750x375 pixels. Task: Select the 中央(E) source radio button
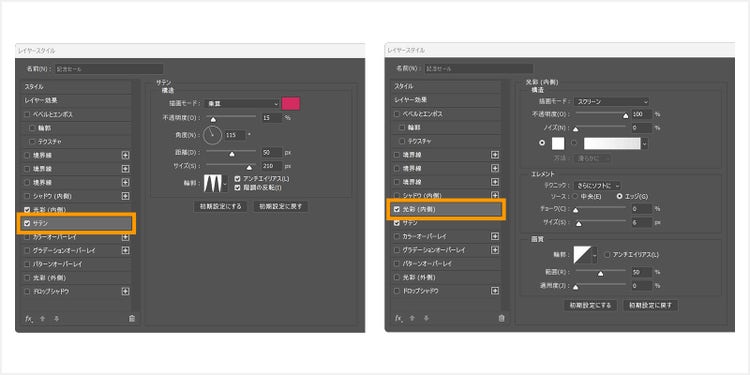pos(575,196)
